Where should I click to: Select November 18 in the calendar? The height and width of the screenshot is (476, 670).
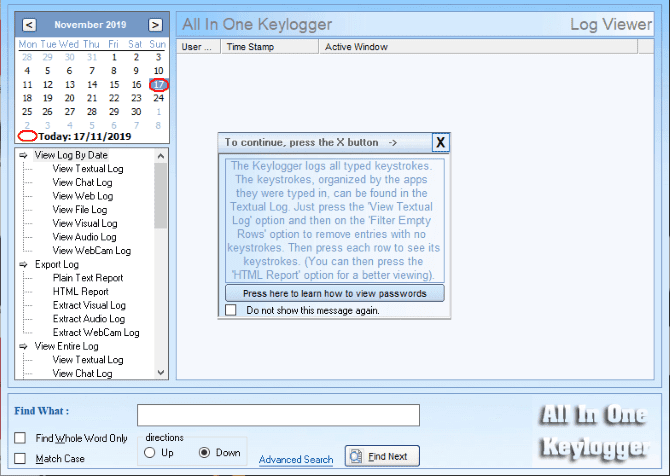[27, 98]
